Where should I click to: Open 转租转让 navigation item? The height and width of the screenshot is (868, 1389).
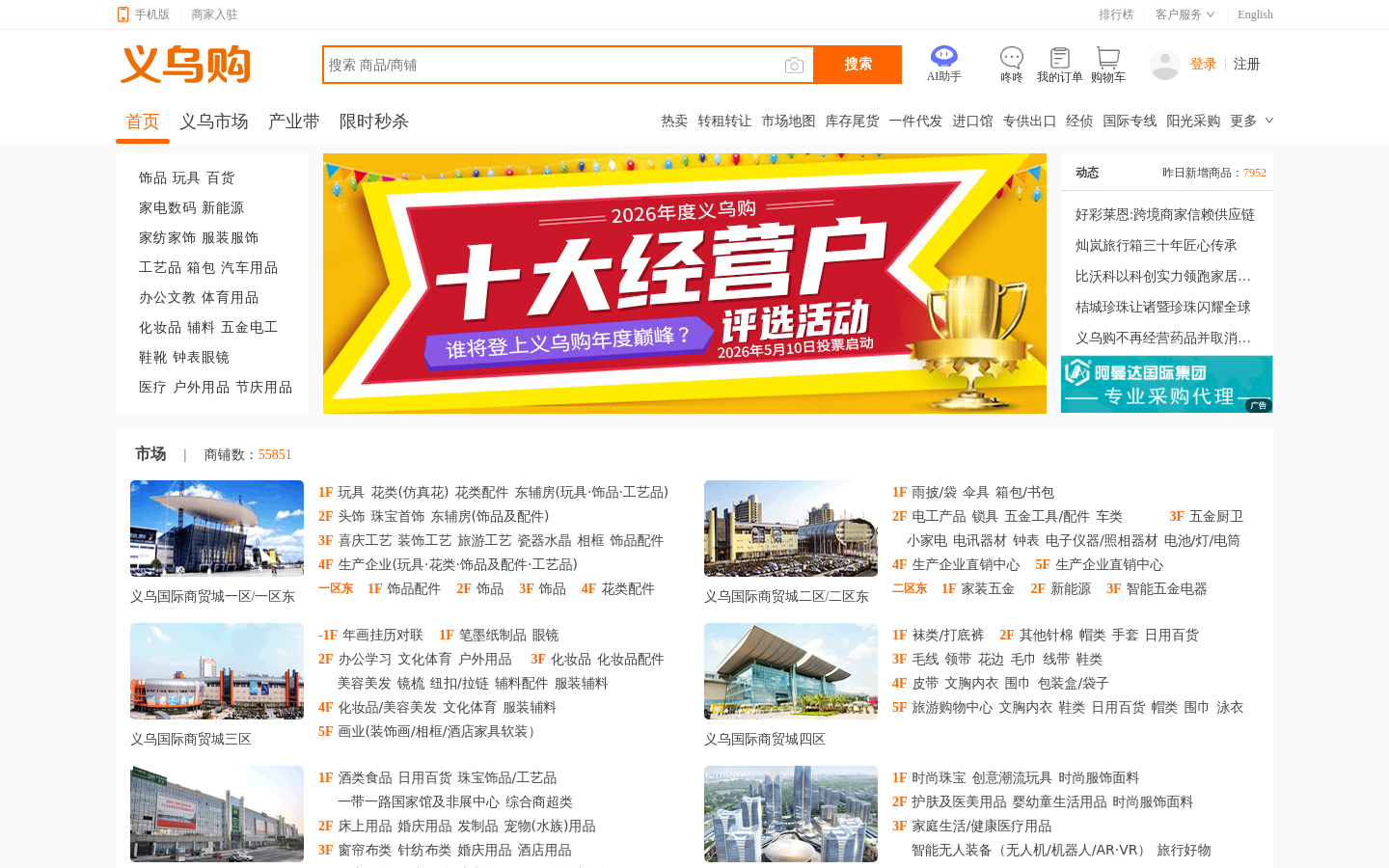pyautogui.click(x=724, y=121)
